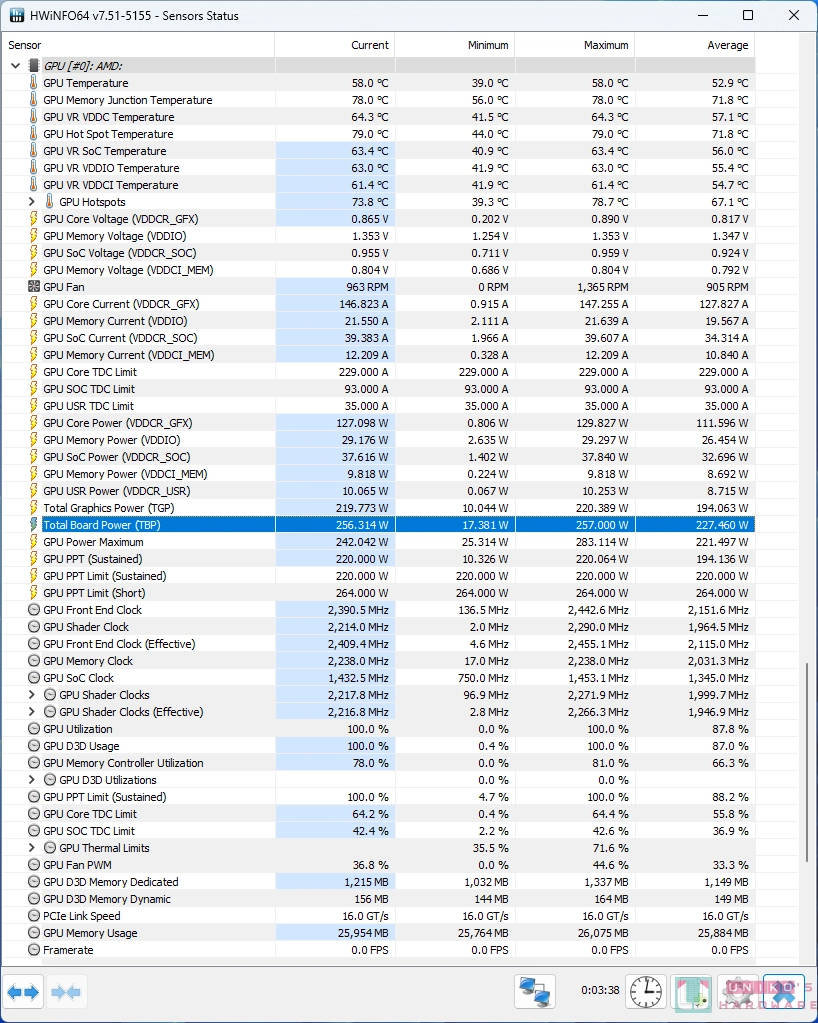Image resolution: width=818 pixels, height=1023 pixels.
Task: Click the circle icon beside GPU Utilization
Action: pyautogui.click(x=34, y=729)
